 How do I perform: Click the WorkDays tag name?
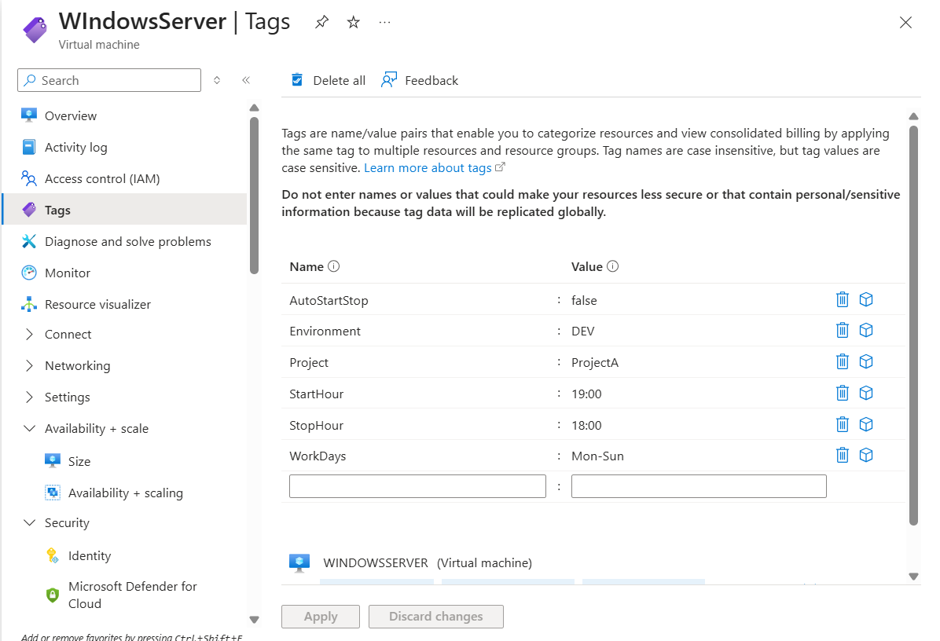point(318,456)
